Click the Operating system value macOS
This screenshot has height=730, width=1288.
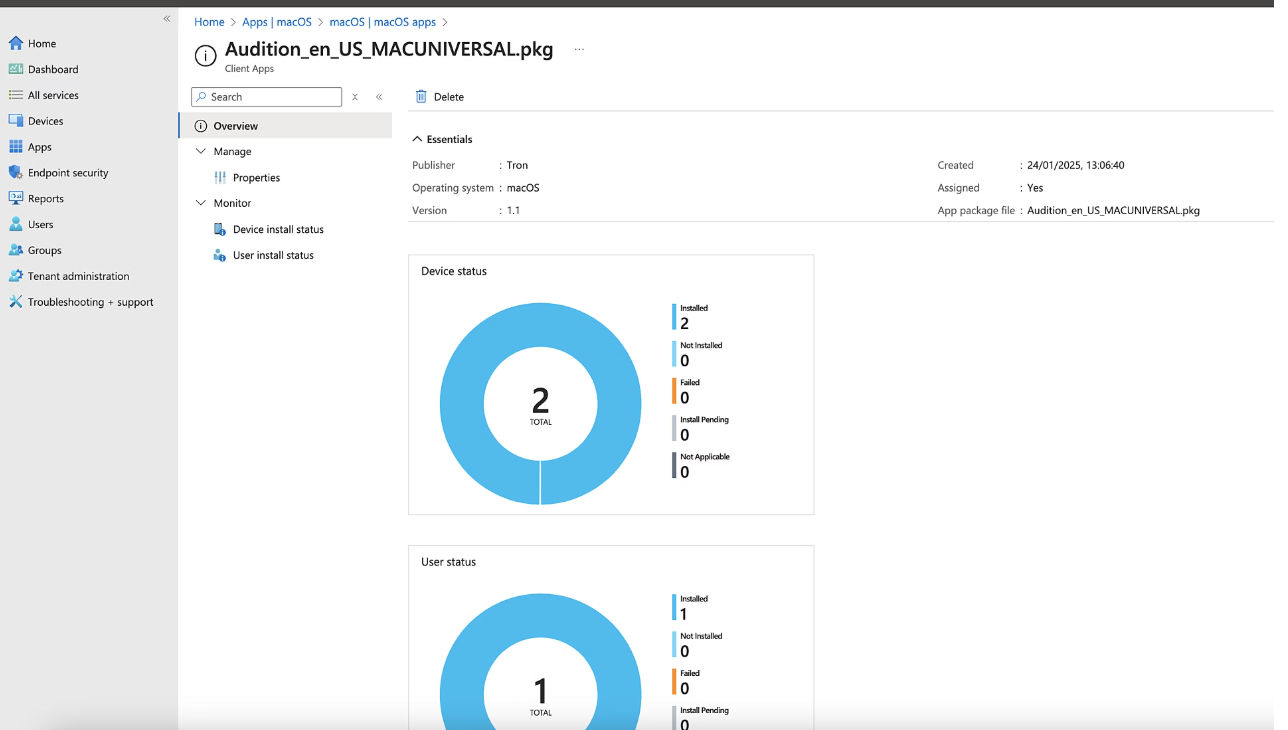pyautogui.click(x=523, y=188)
